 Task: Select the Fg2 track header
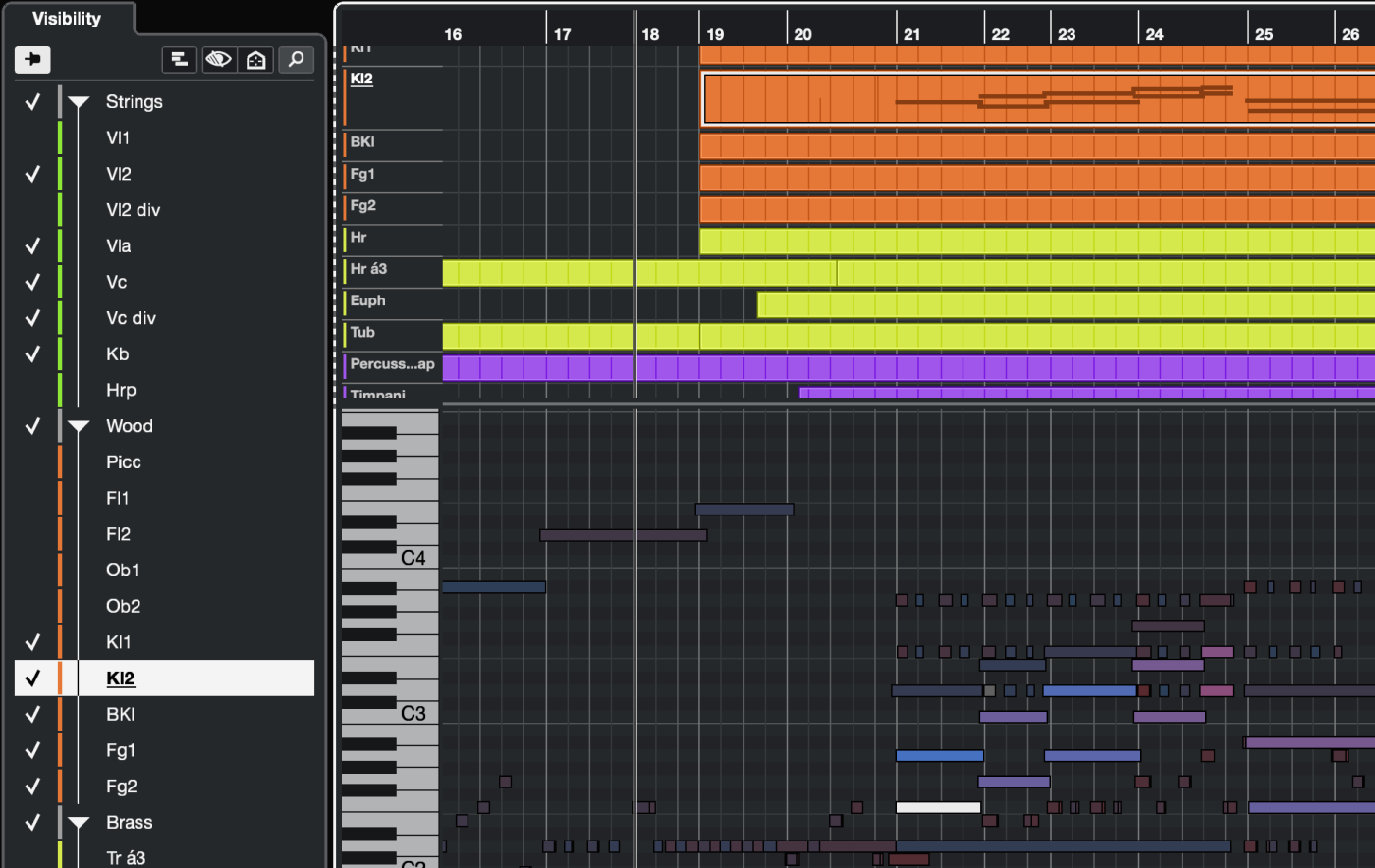393,209
